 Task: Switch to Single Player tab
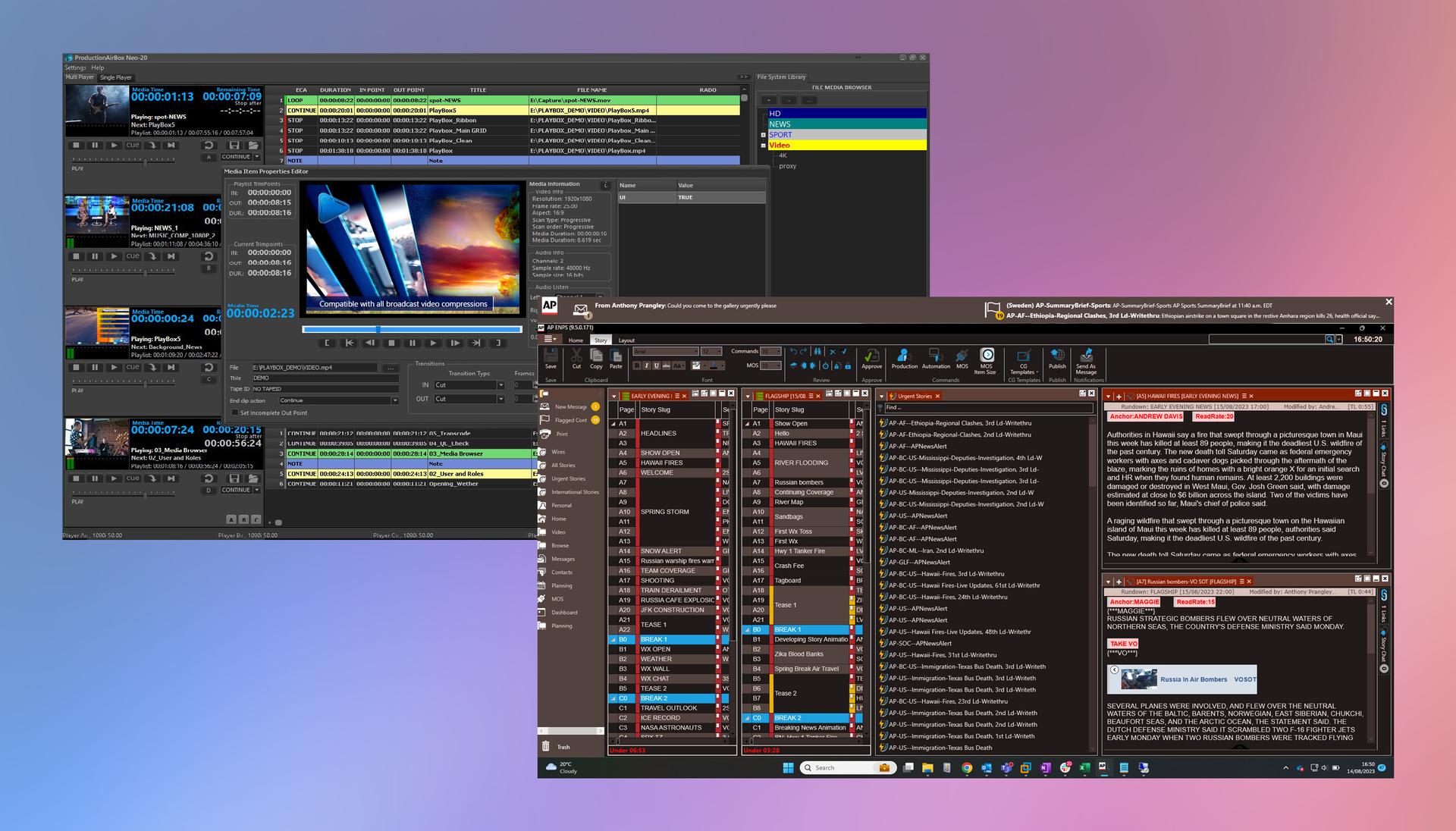pyautogui.click(x=116, y=77)
